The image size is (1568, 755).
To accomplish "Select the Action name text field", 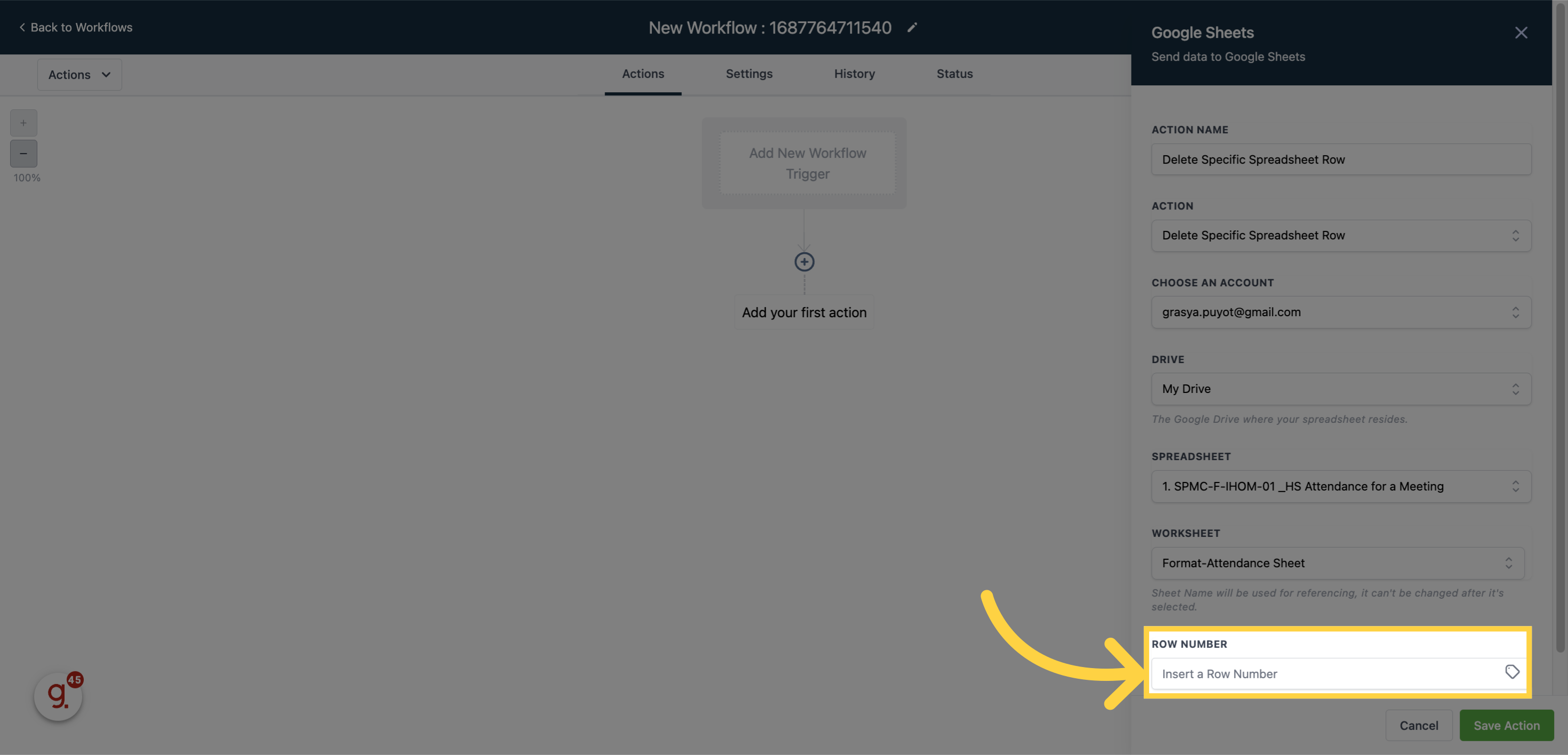I will (x=1341, y=158).
